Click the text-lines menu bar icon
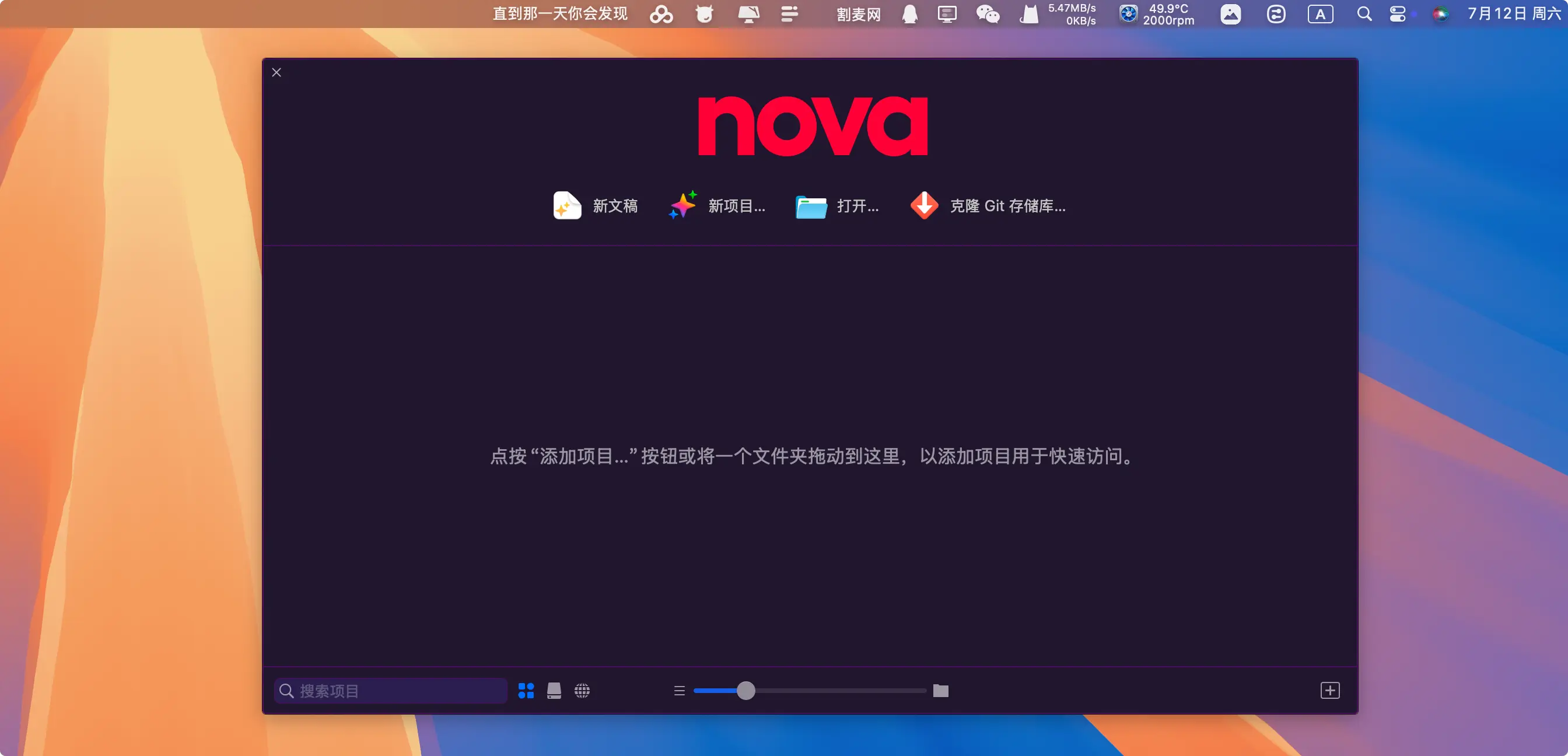Screen dimensions: 1568x756 click(x=789, y=14)
